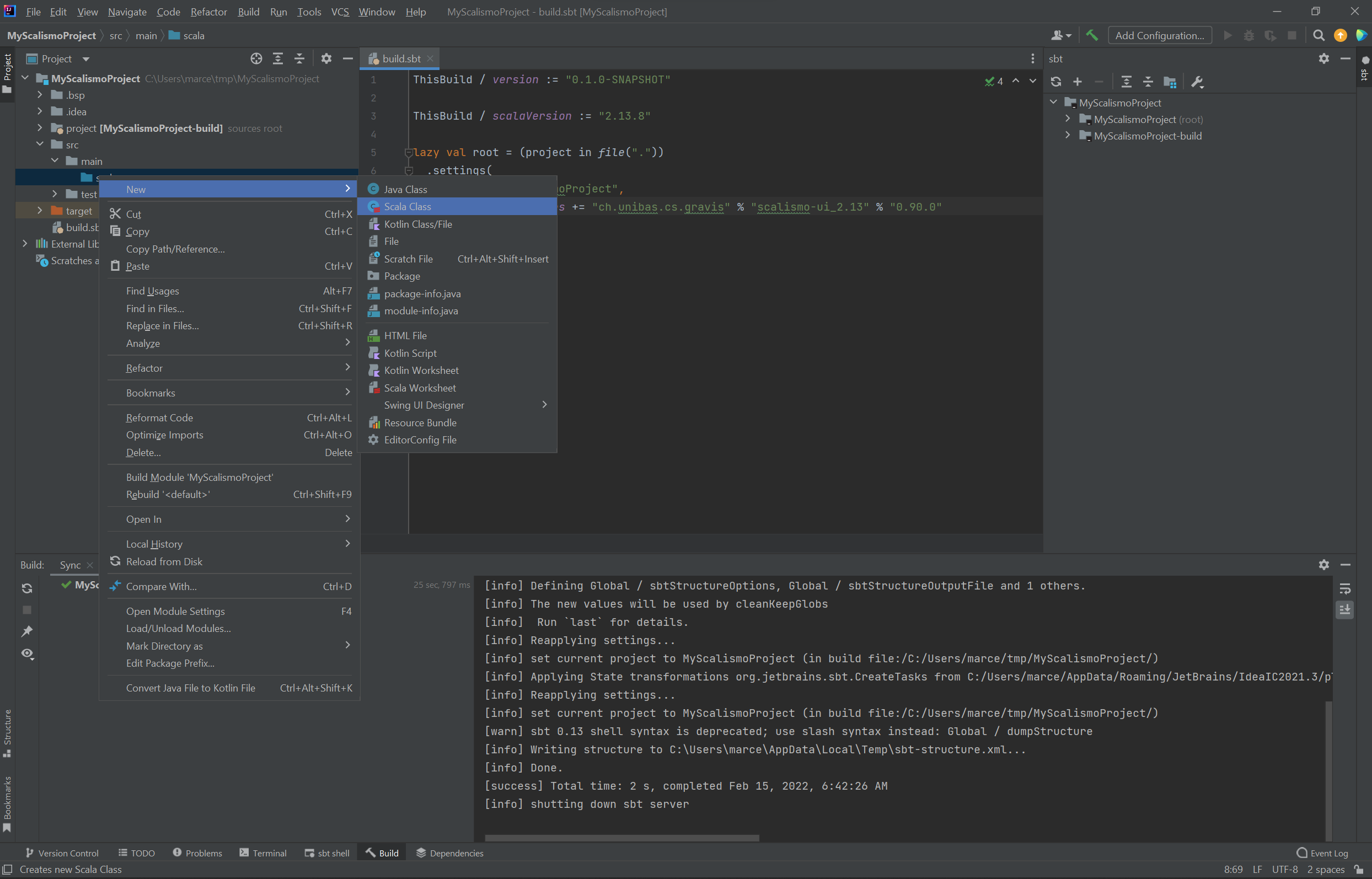Toggle tool window bars icon bottom-left
This screenshot has width=1372, height=879.
point(7,869)
